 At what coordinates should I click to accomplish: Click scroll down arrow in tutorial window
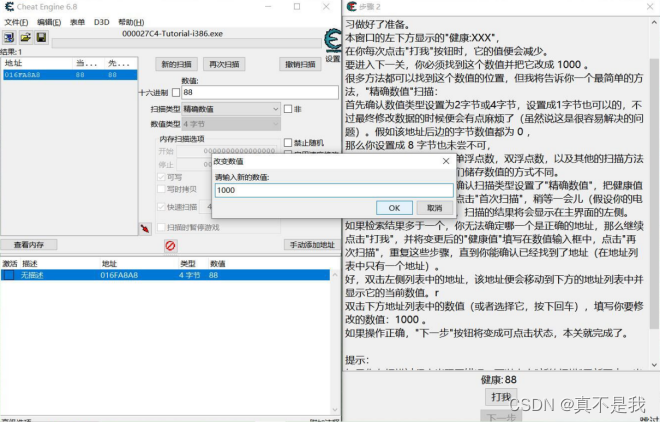(654, 364)
